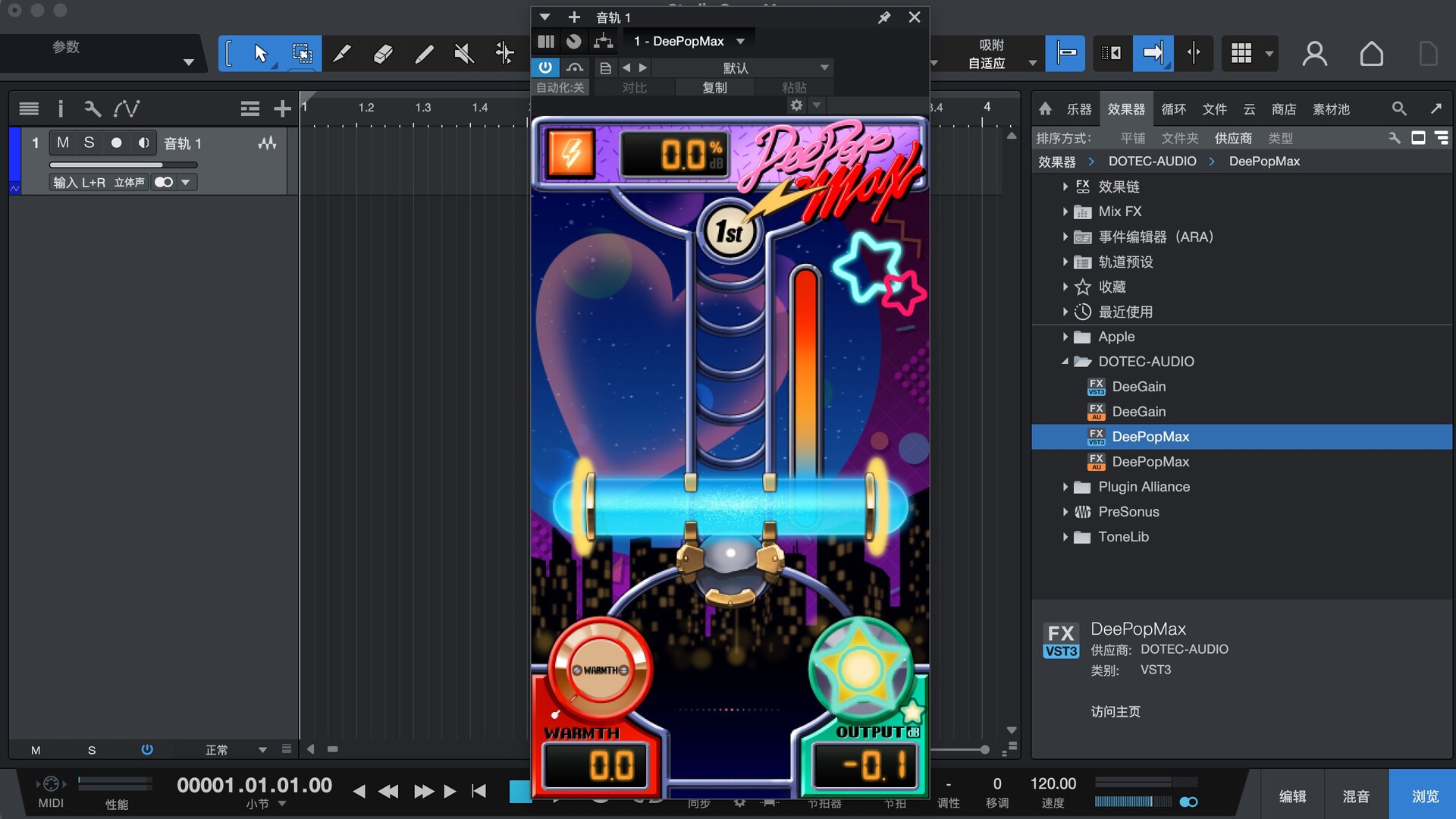Expand the Plugin Alliance folder

pos(1065,487)
